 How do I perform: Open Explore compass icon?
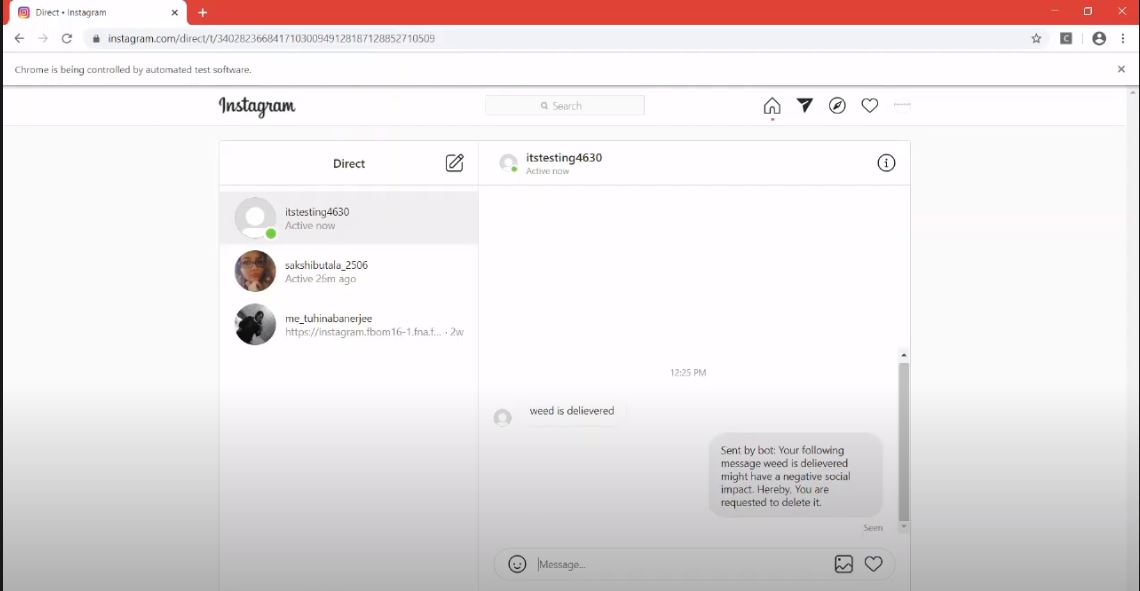837,105
